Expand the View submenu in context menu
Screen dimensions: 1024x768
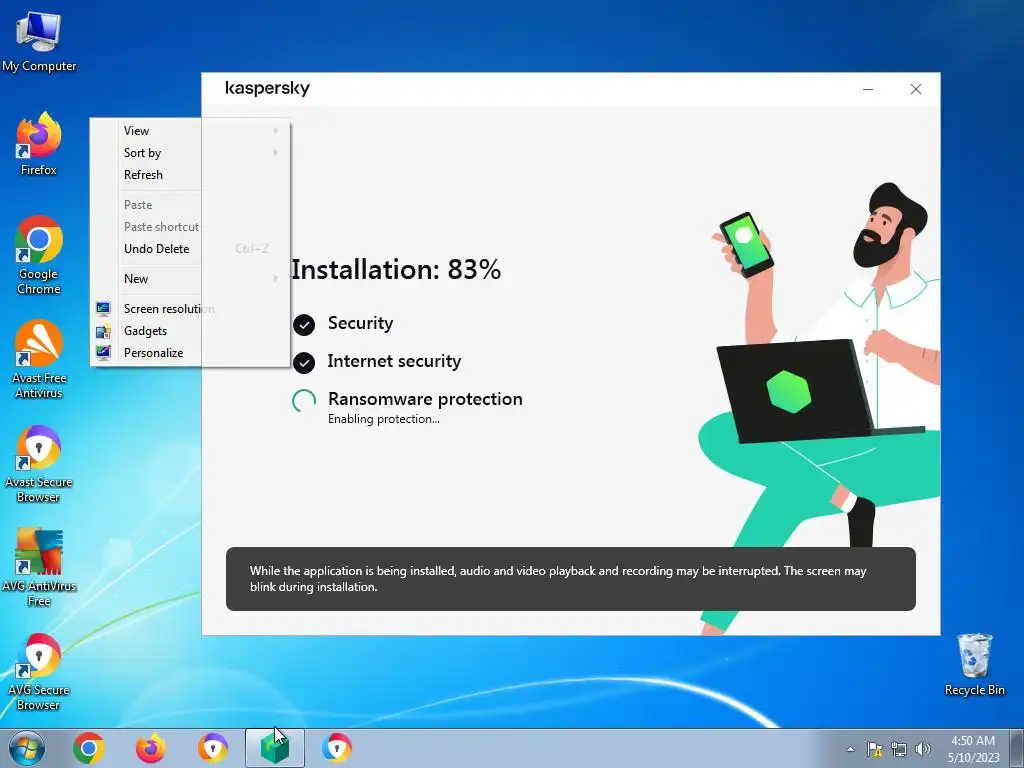pos(190,131)
